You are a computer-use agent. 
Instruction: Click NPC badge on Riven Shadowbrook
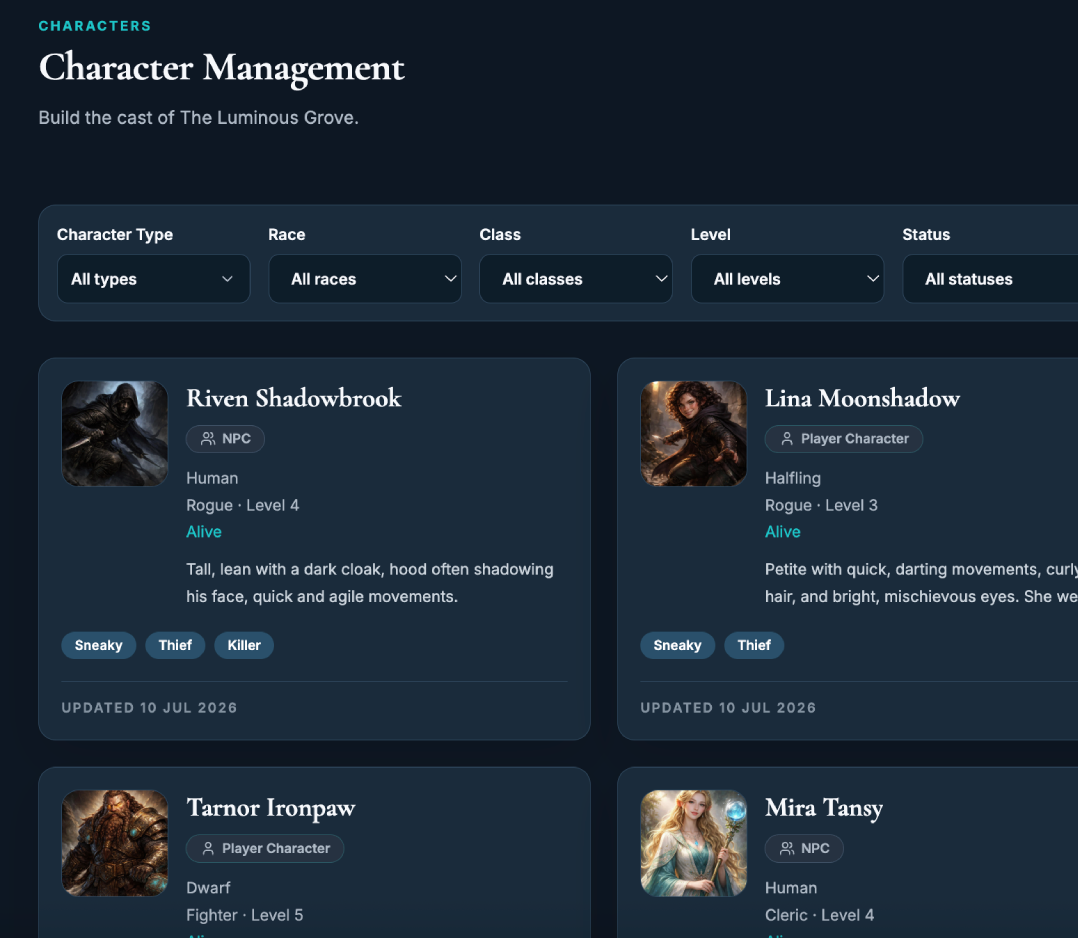pyautogui.click(x=226, y=439)
